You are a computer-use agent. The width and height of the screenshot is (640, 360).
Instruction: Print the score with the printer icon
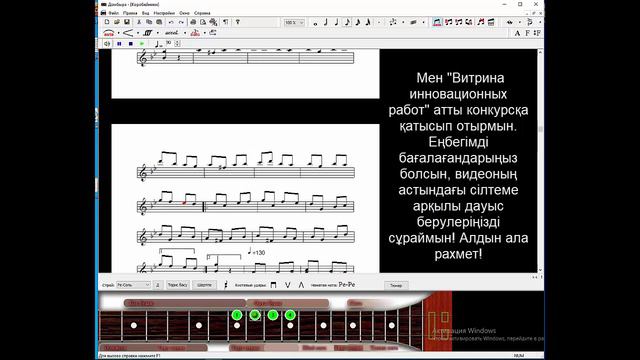pos(193,22)
